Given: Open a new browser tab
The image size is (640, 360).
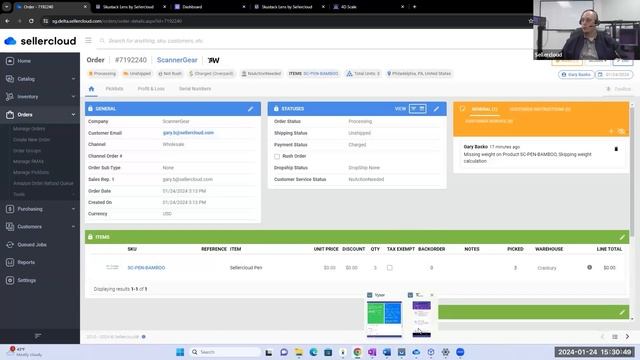Looking at the screenshot, I should tap(414, 7).
